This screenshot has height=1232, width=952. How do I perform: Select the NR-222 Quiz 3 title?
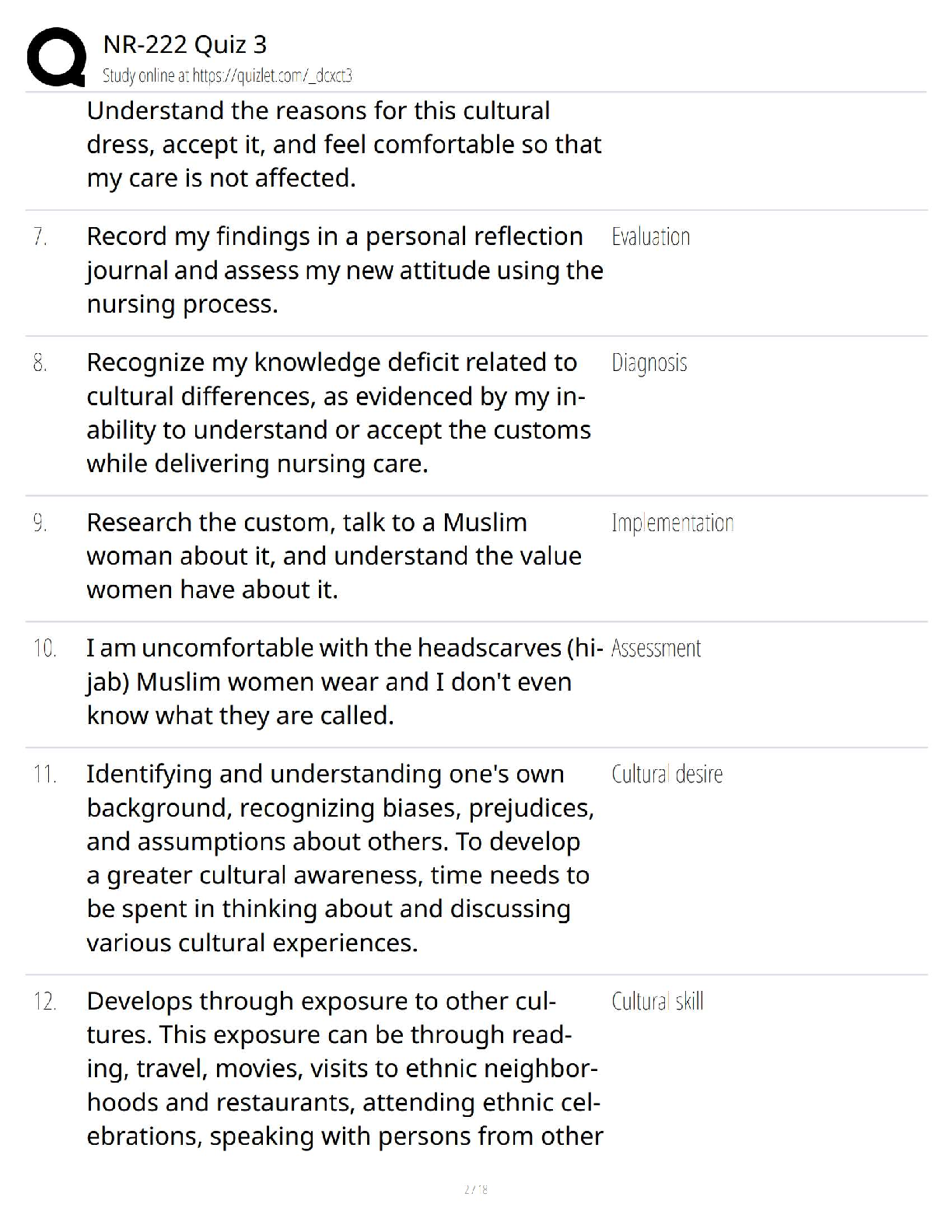185,44
